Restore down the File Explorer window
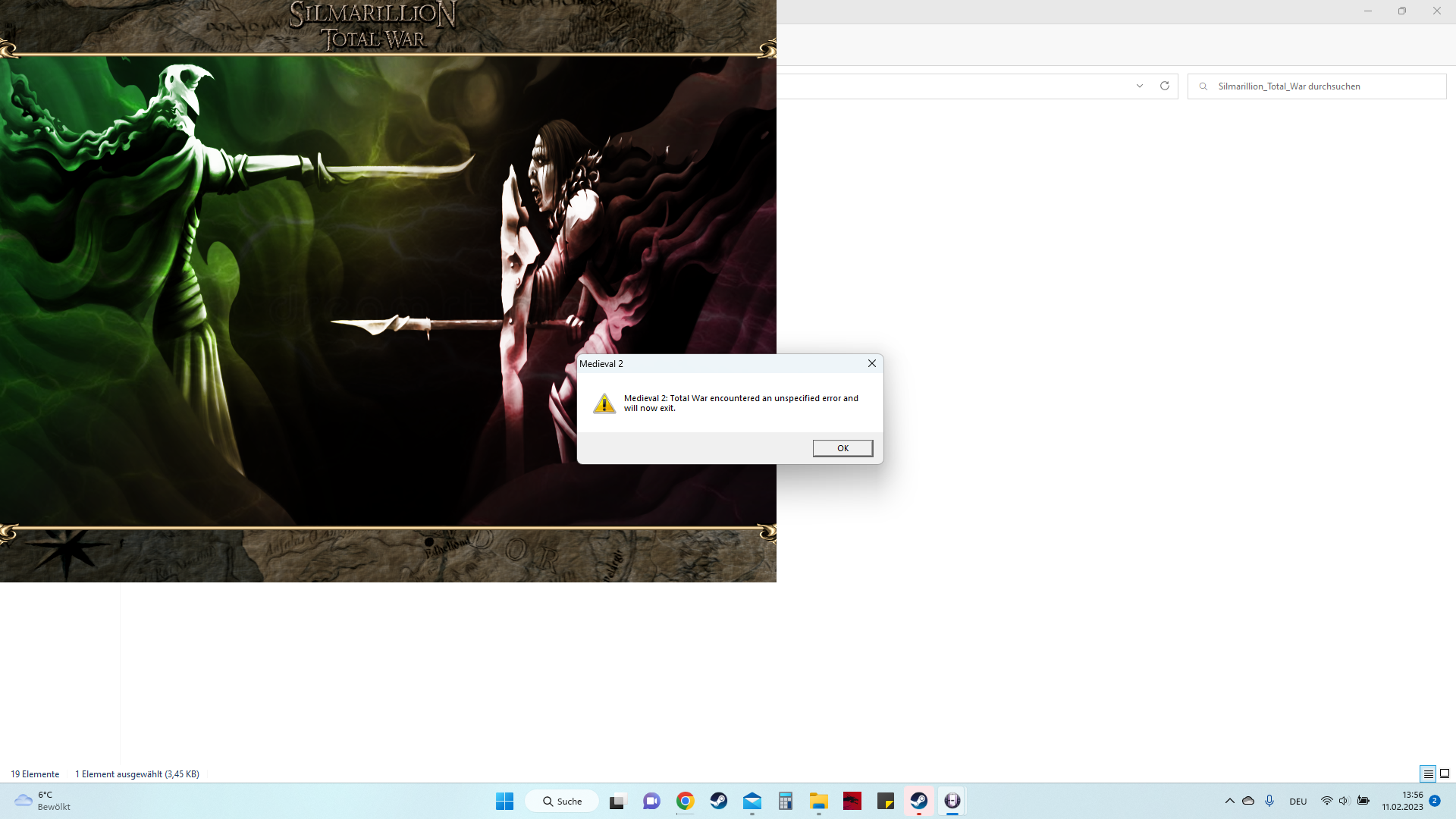This screenshot has height=819, width=1456. pyautogui.click(x=1402, y=11)
